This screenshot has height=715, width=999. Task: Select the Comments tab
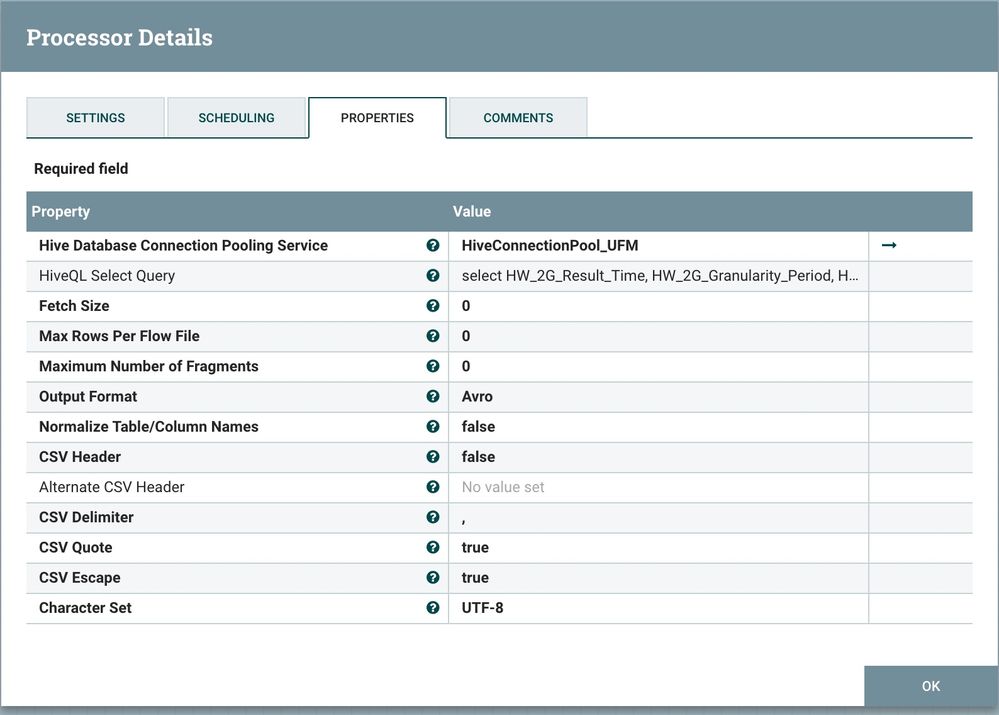tap(518, 118)
